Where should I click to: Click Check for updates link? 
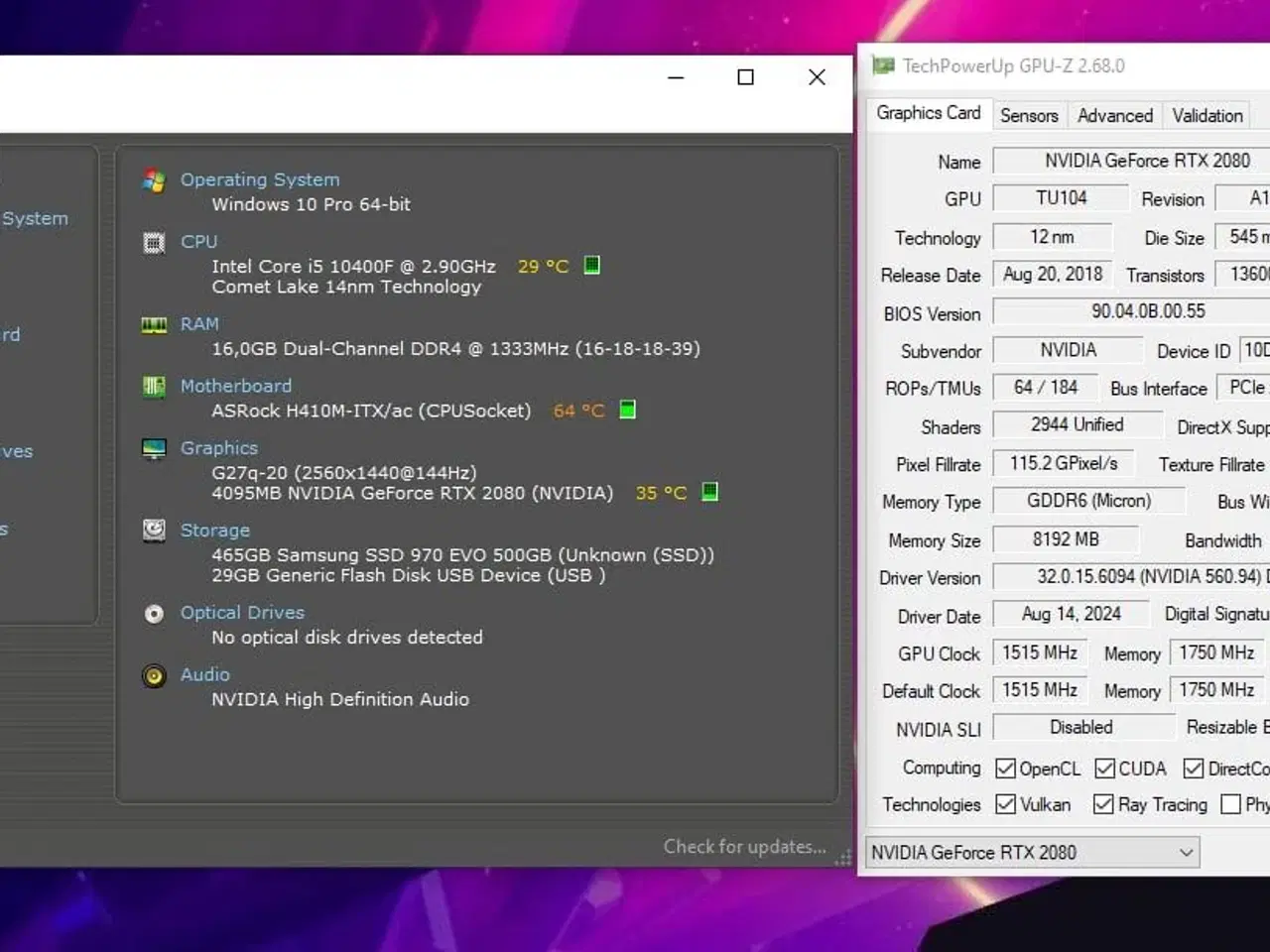(744, 847)
